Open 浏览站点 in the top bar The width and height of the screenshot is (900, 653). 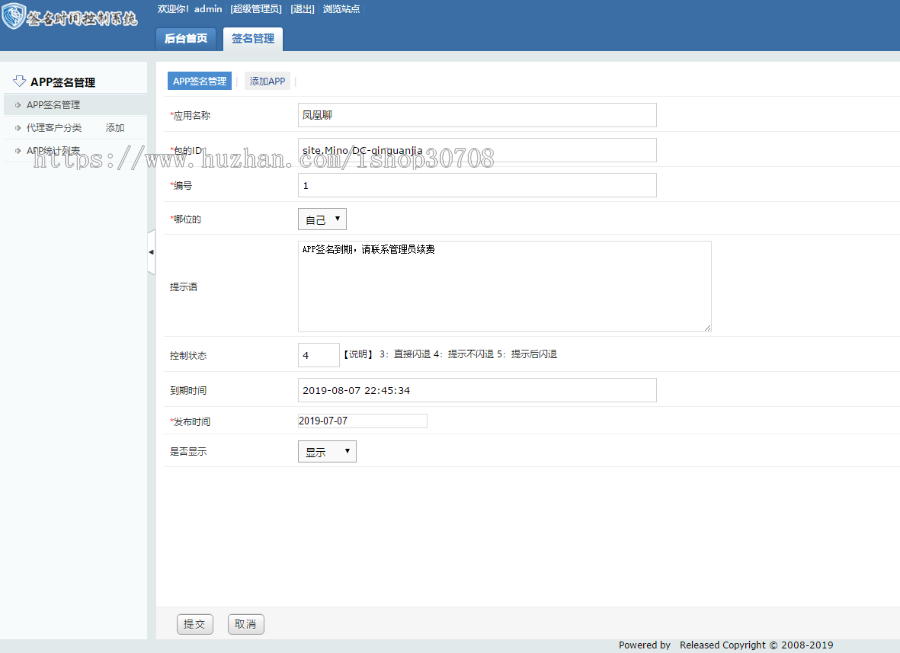[x=341, y=8]
